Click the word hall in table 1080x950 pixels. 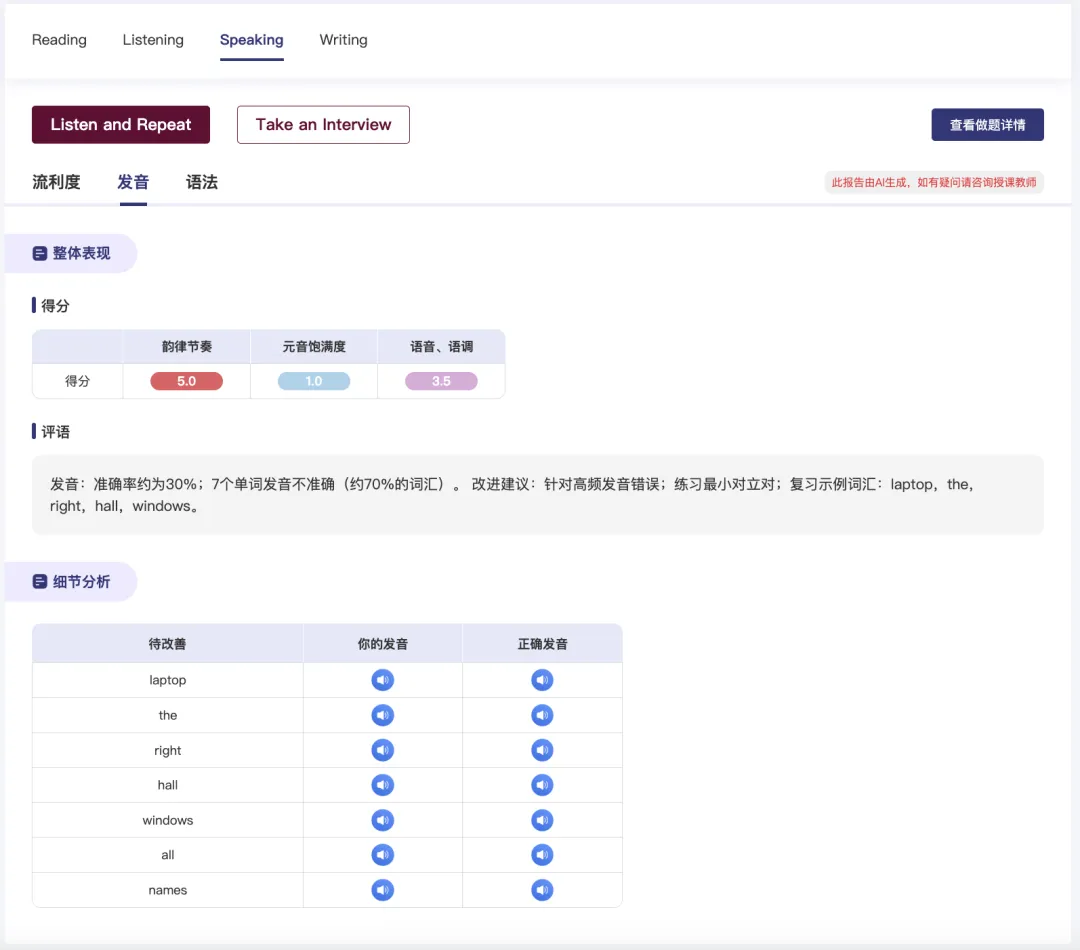click(x=167, y=785)
